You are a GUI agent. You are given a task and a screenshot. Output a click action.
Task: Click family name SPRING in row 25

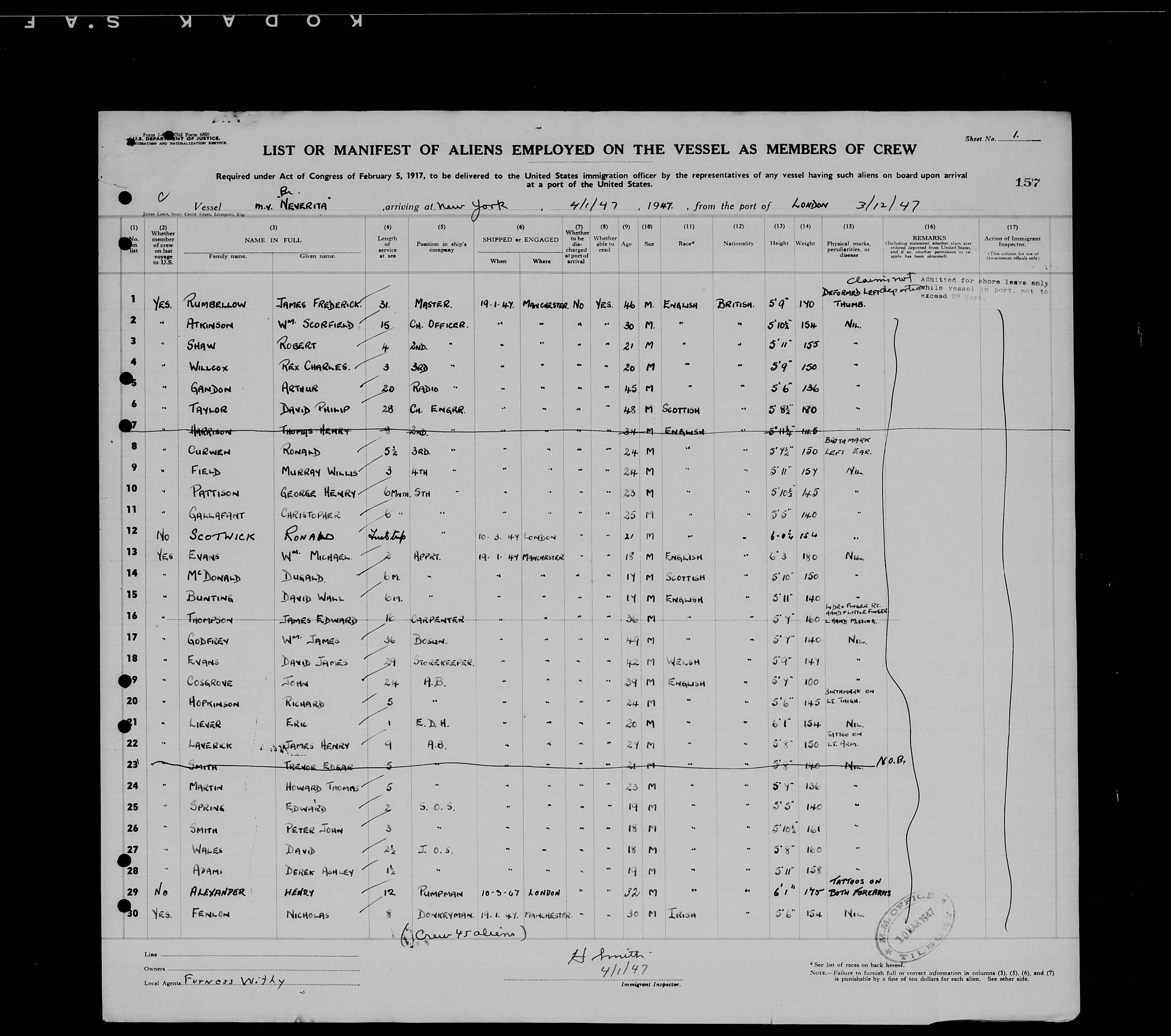pos(207,807)
